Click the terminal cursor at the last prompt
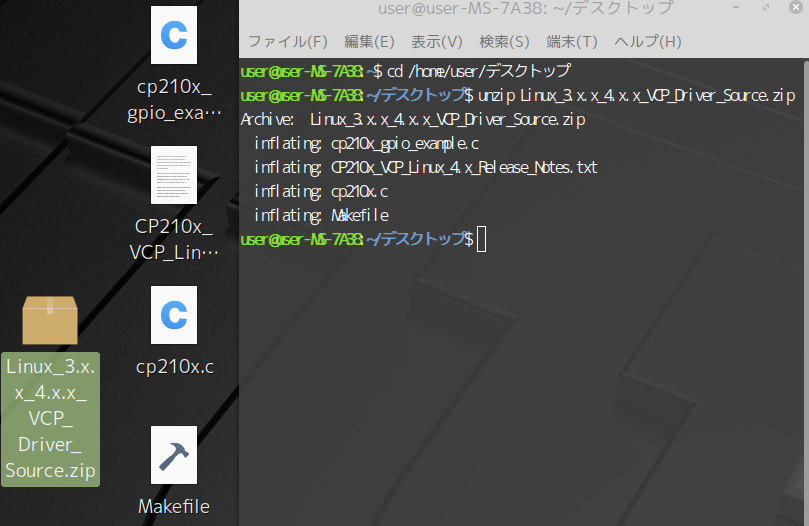The image size is (809, 526). point(481,239)
